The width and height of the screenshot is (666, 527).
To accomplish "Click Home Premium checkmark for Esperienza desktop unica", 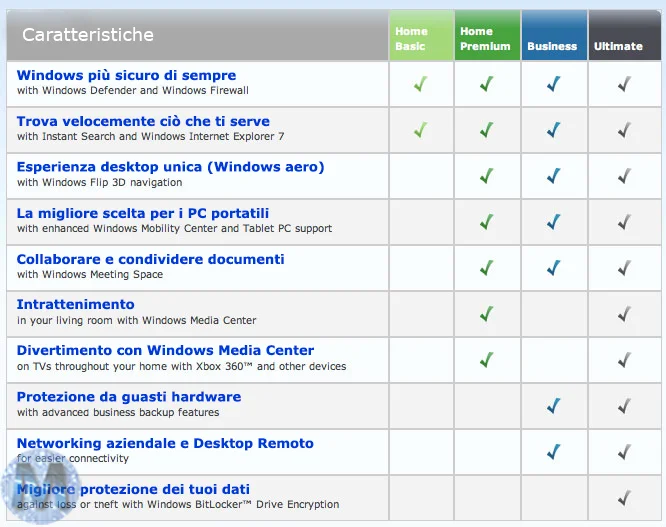I will [487, 176].
